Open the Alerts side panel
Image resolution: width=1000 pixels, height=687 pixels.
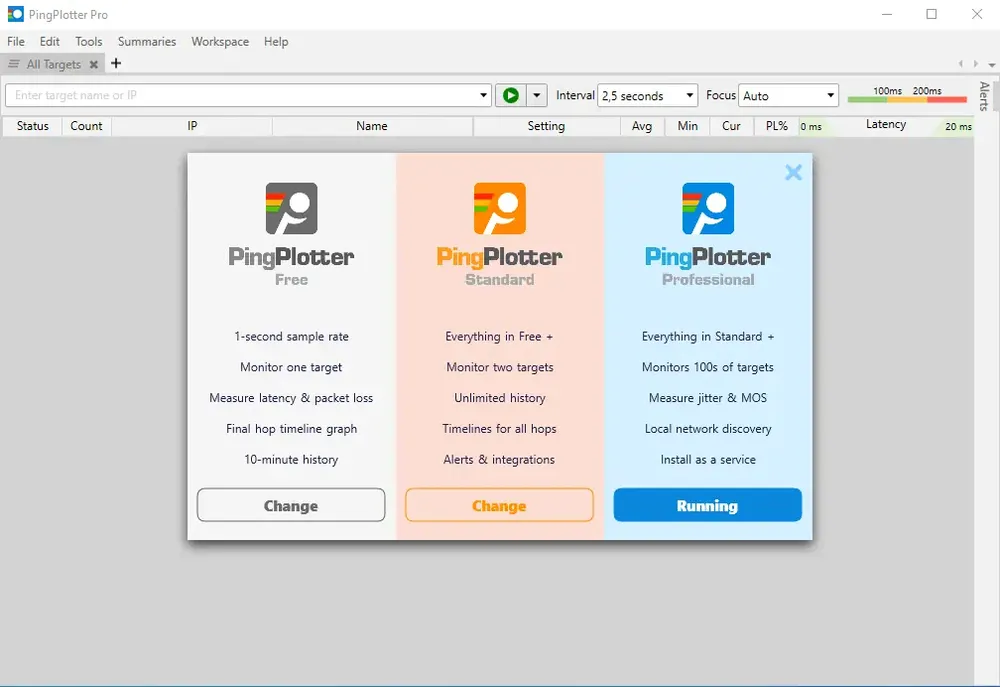point(985,96)
